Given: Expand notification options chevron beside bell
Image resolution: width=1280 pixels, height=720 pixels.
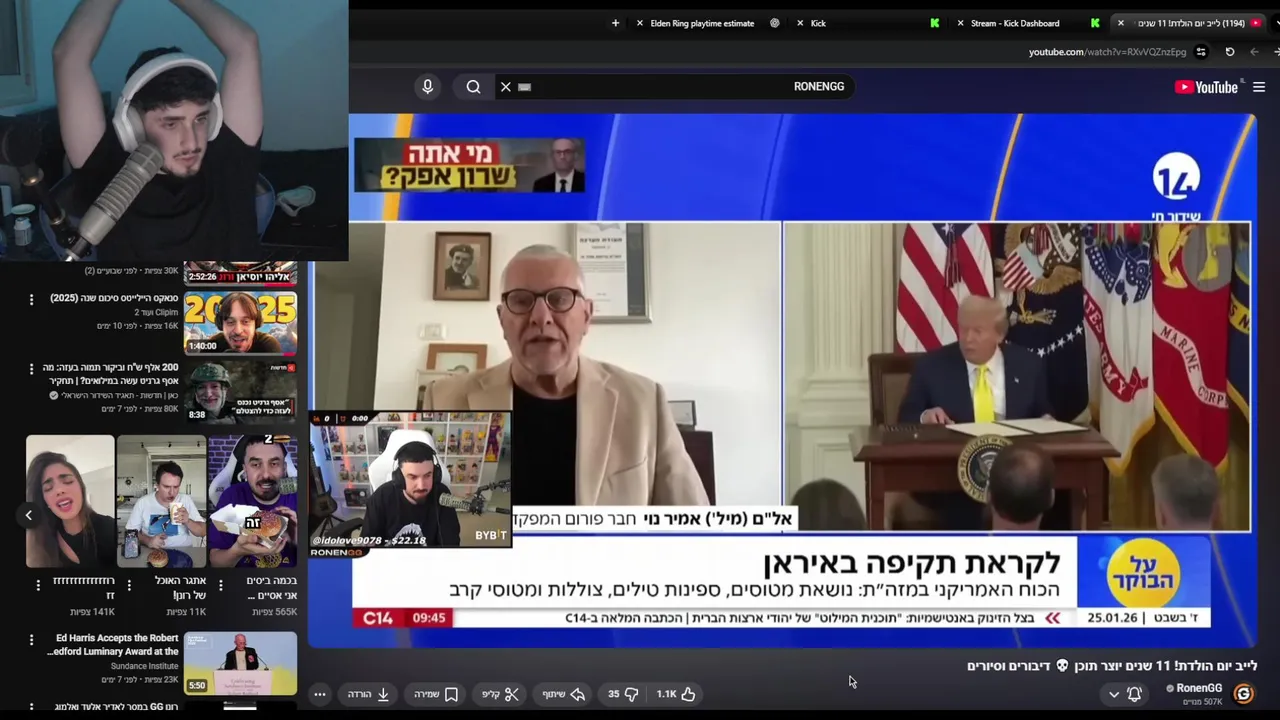Looking at the screenshot, I should (1114, 694).
